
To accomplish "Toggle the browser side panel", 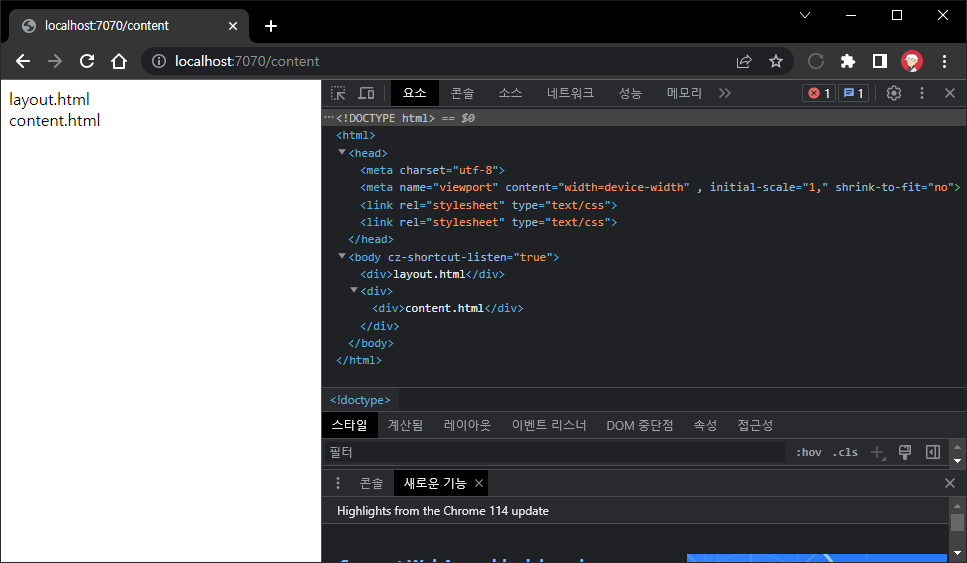I will click(880, 61).
